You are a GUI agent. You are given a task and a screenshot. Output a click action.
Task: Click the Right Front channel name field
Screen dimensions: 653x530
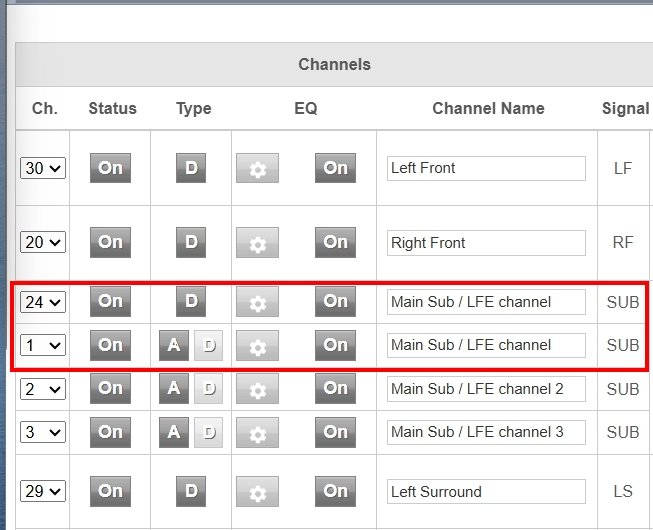pos(486,243)
